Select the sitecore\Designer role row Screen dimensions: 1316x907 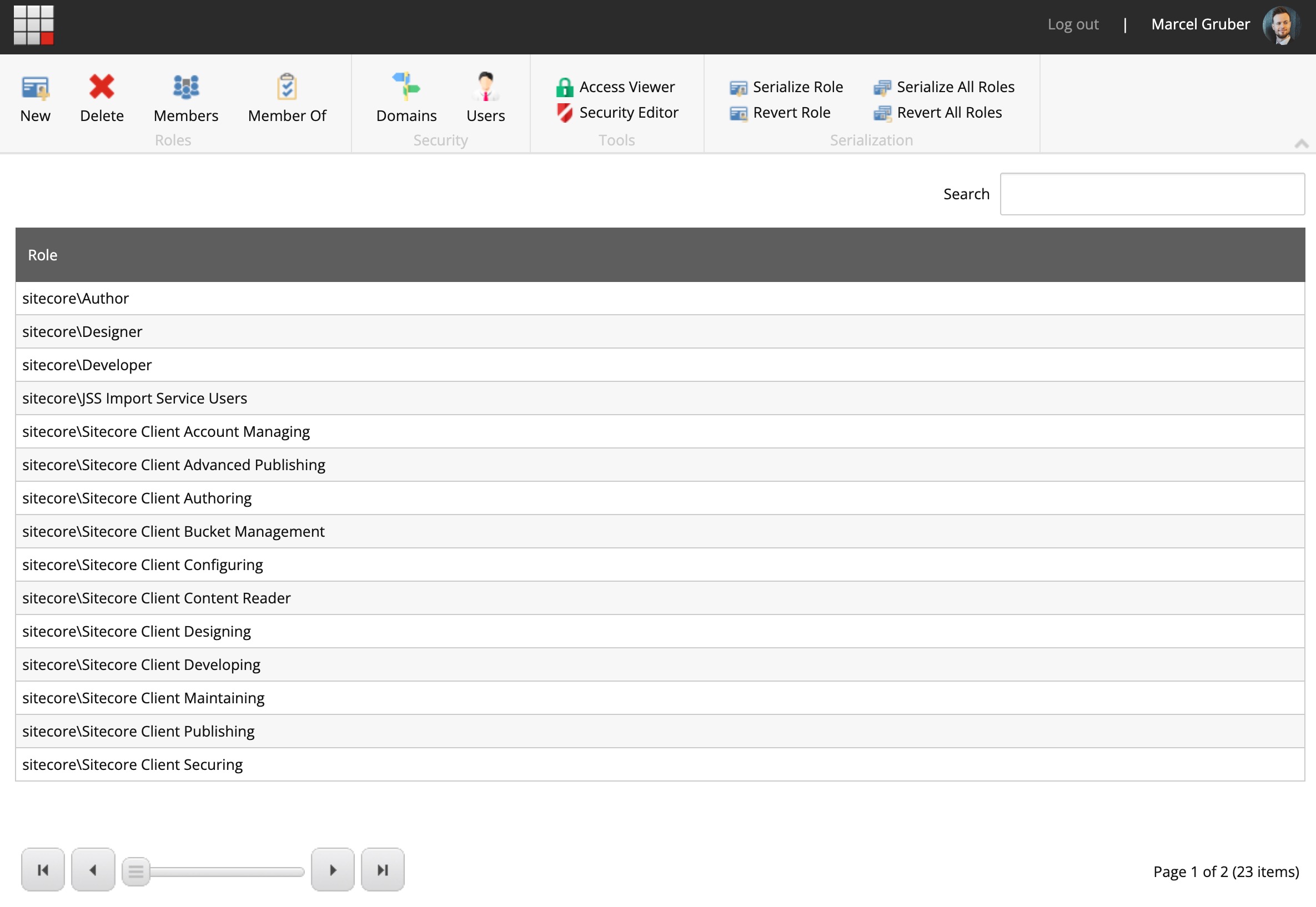(660, 331)
